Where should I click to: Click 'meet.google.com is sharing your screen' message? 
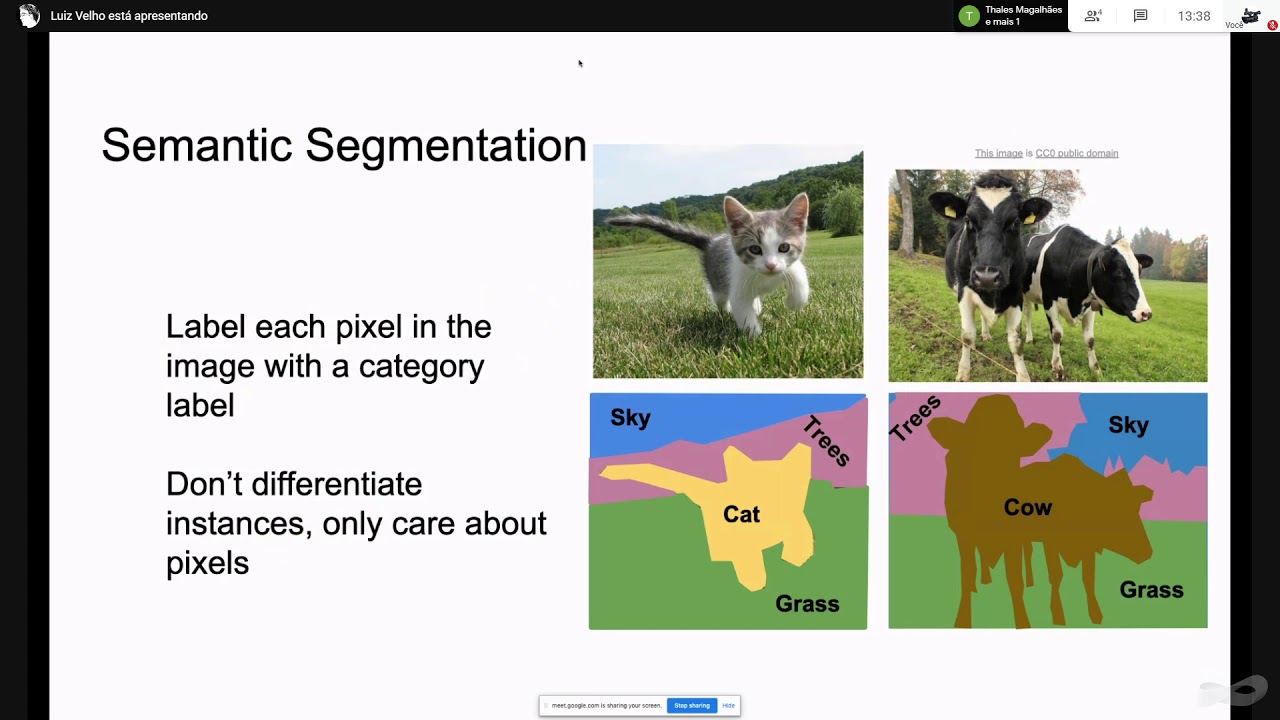pos(606,705)
